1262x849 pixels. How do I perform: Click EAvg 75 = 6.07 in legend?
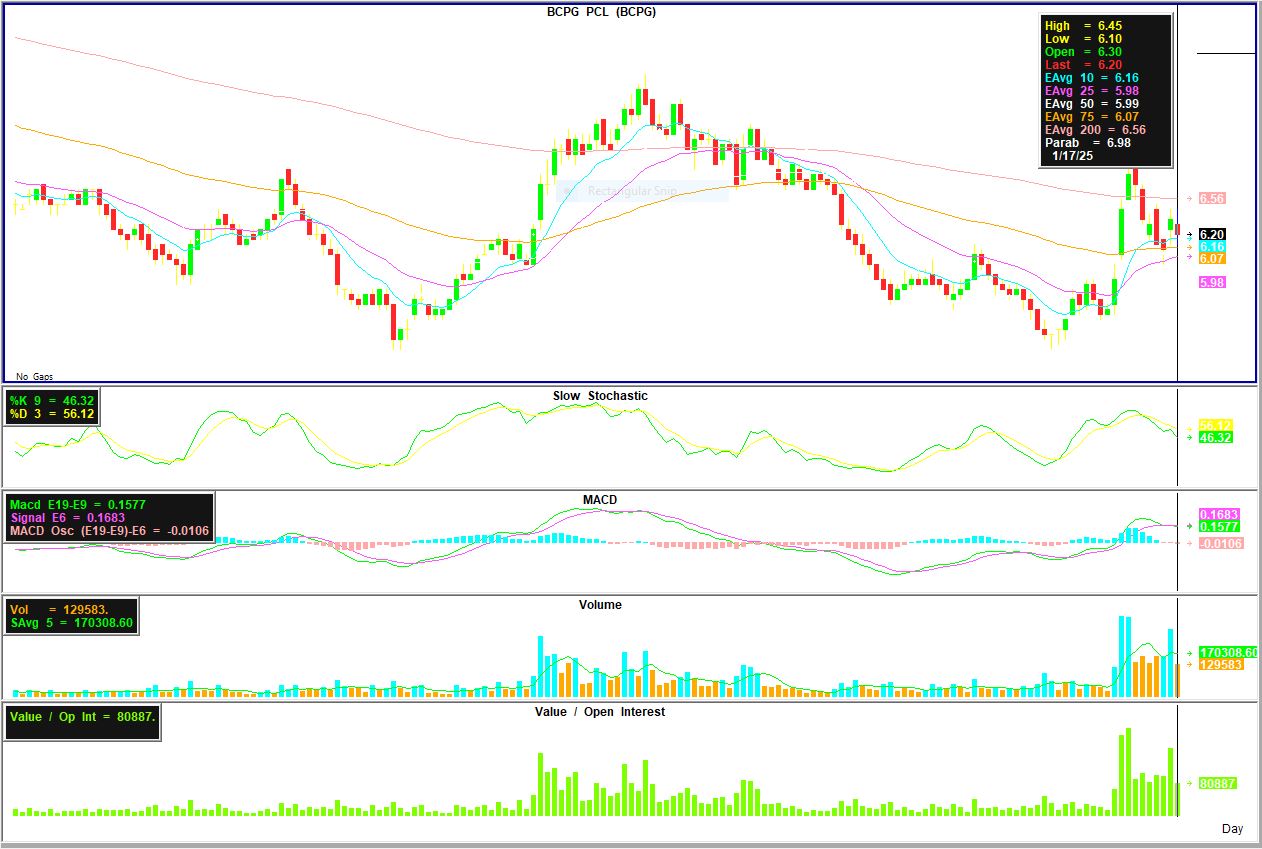(1091, 117)
